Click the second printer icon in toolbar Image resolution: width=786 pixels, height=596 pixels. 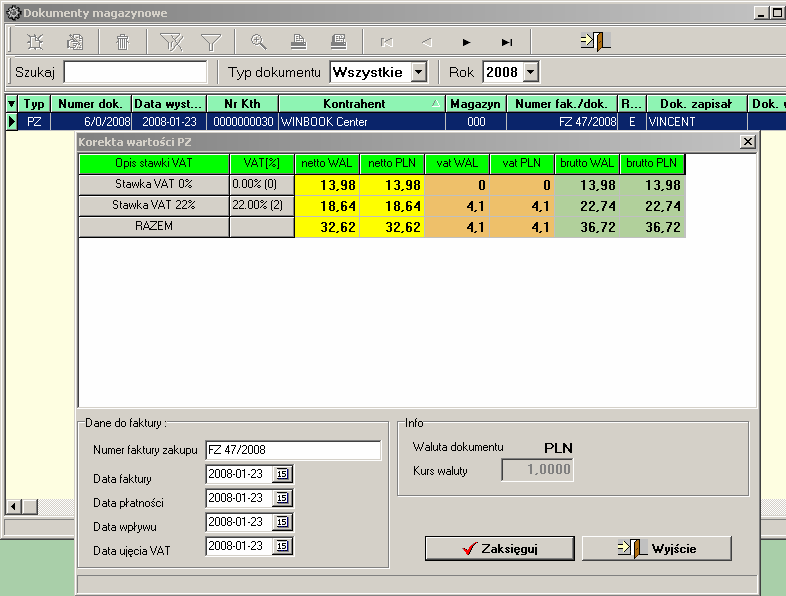(339, 42)
